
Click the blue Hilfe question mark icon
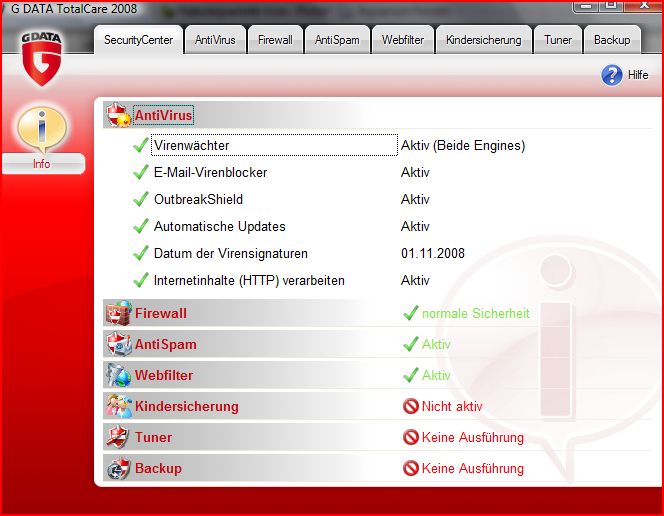pos(611,75)
